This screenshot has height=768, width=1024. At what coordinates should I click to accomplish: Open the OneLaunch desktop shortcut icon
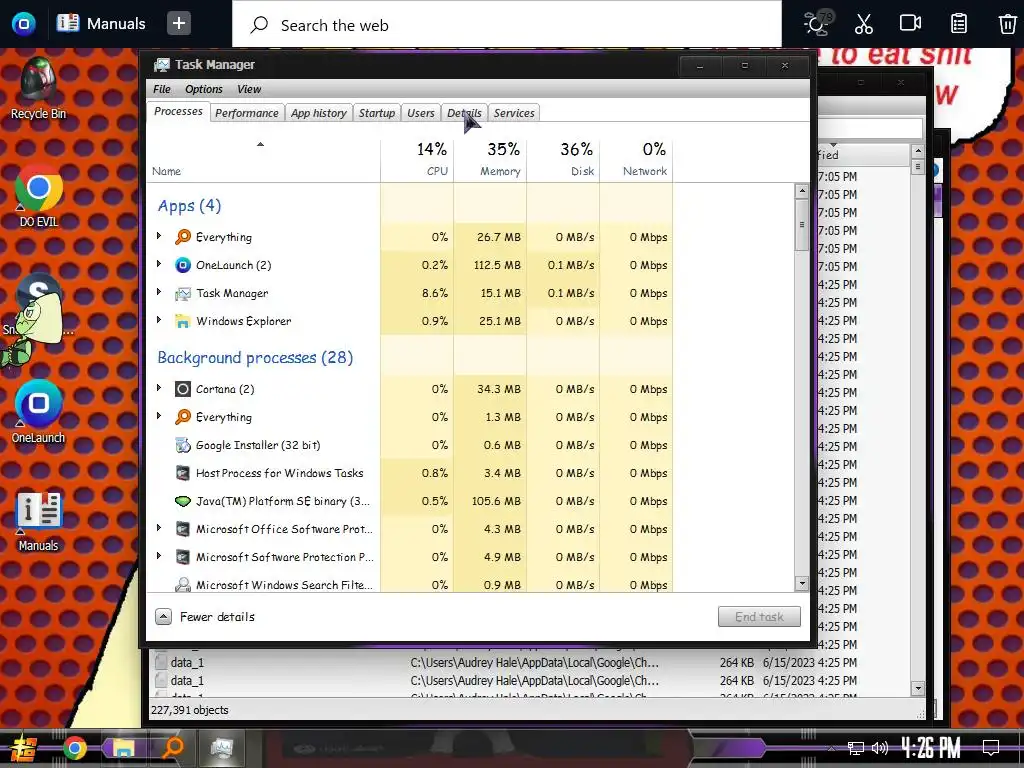click(x=39, y=411)
